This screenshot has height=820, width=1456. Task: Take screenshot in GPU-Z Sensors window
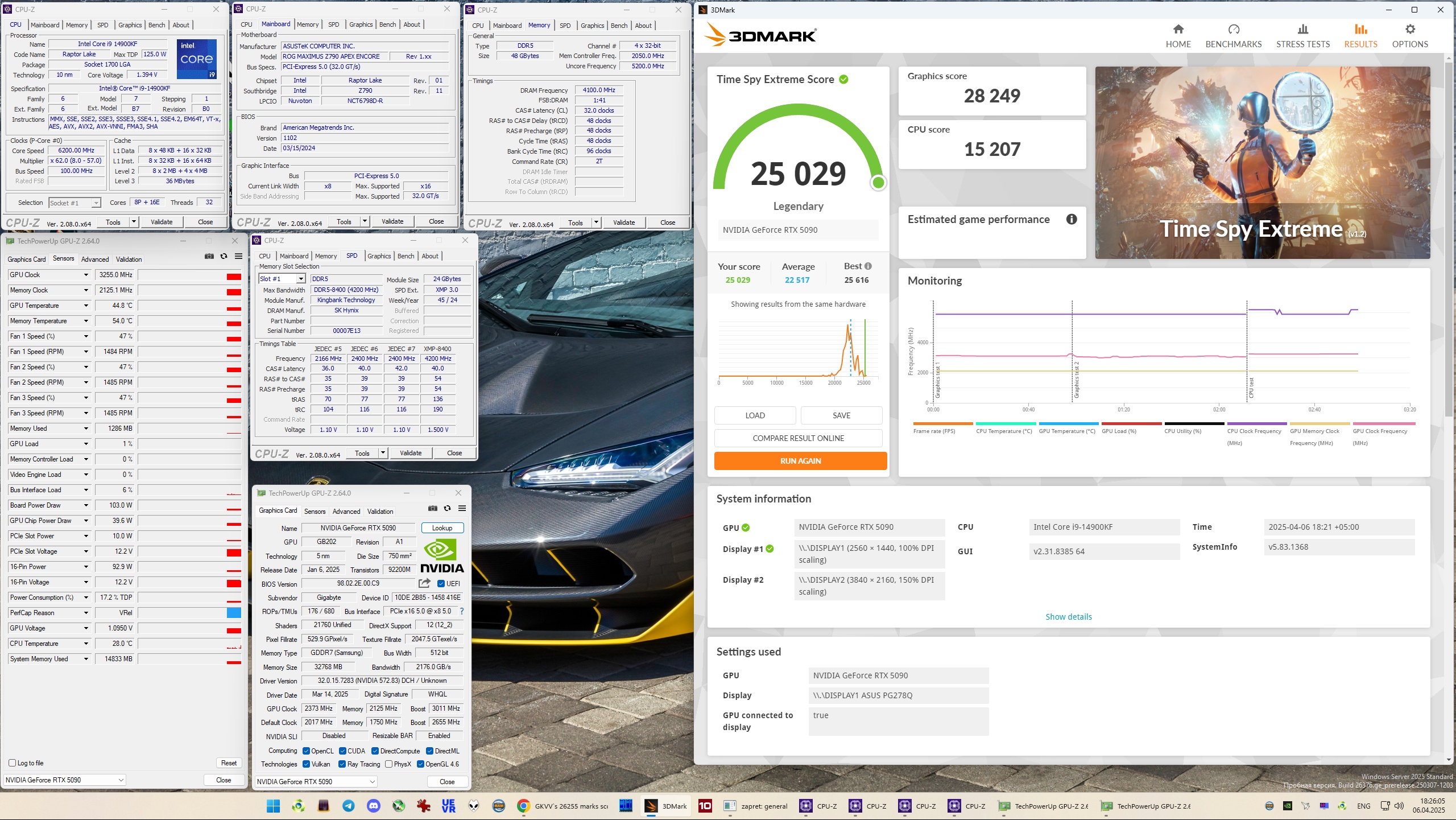[x=209, y=256]
